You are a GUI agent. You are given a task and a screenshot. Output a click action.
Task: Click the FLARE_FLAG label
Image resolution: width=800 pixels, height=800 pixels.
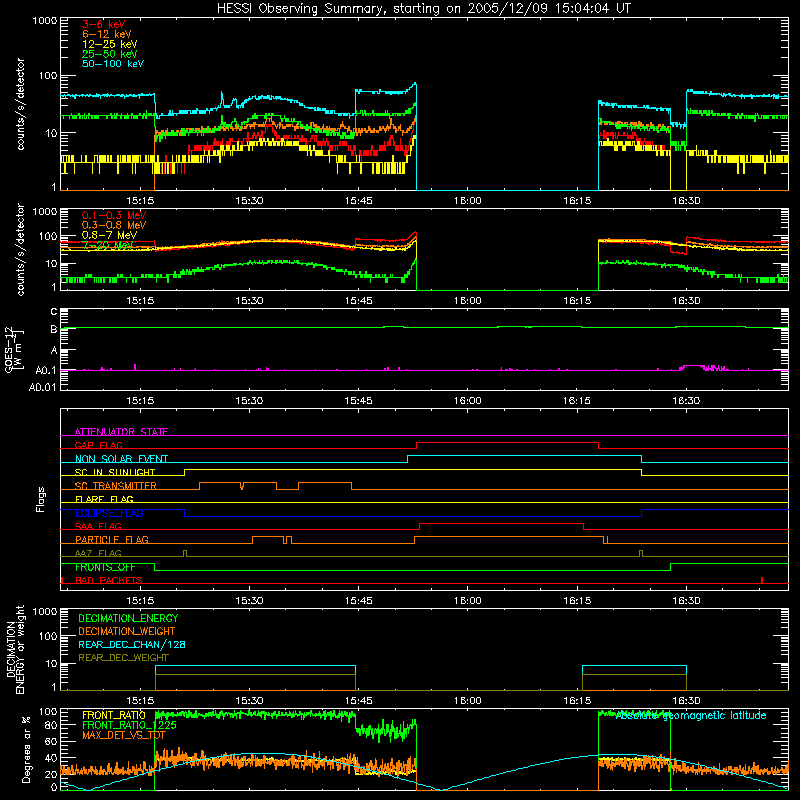tap(104, 499)
